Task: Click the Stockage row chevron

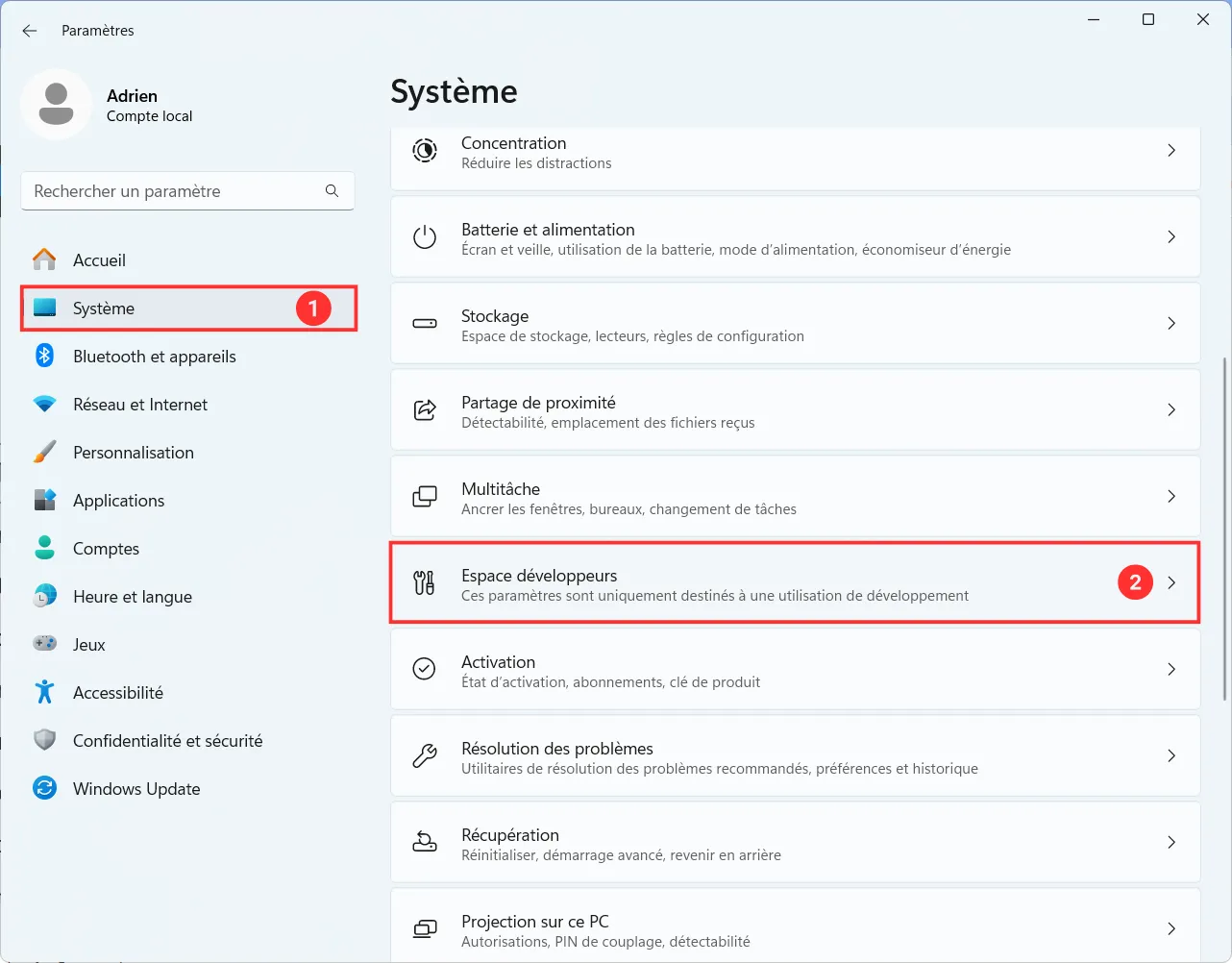Action: [1171, 323]
